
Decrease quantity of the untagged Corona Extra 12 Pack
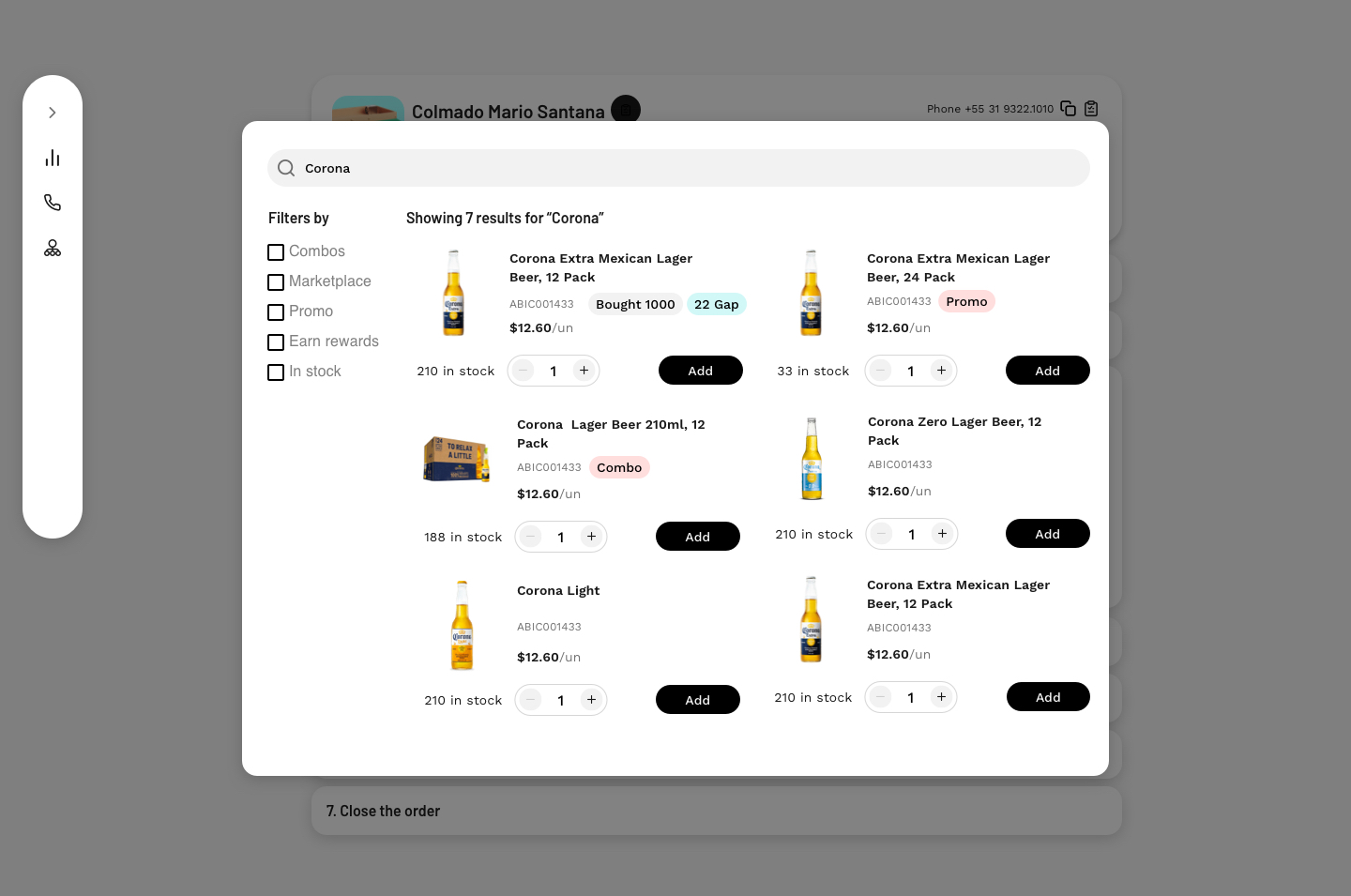coord(881,697)
